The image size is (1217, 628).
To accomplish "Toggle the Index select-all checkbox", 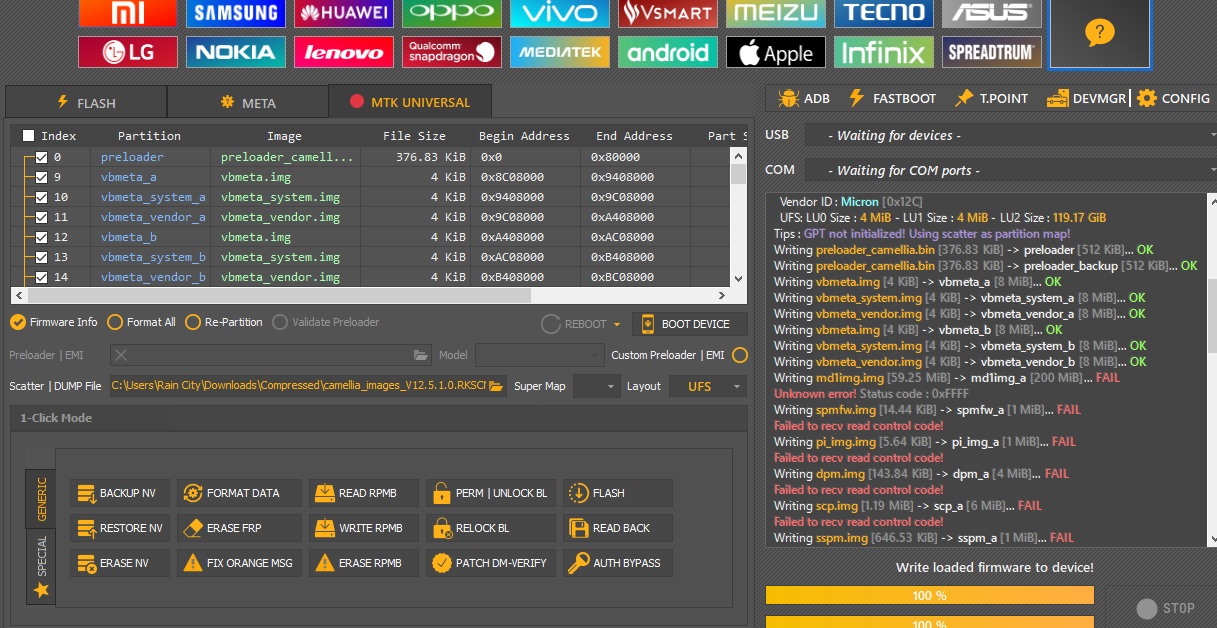I will tap(28, 136).
